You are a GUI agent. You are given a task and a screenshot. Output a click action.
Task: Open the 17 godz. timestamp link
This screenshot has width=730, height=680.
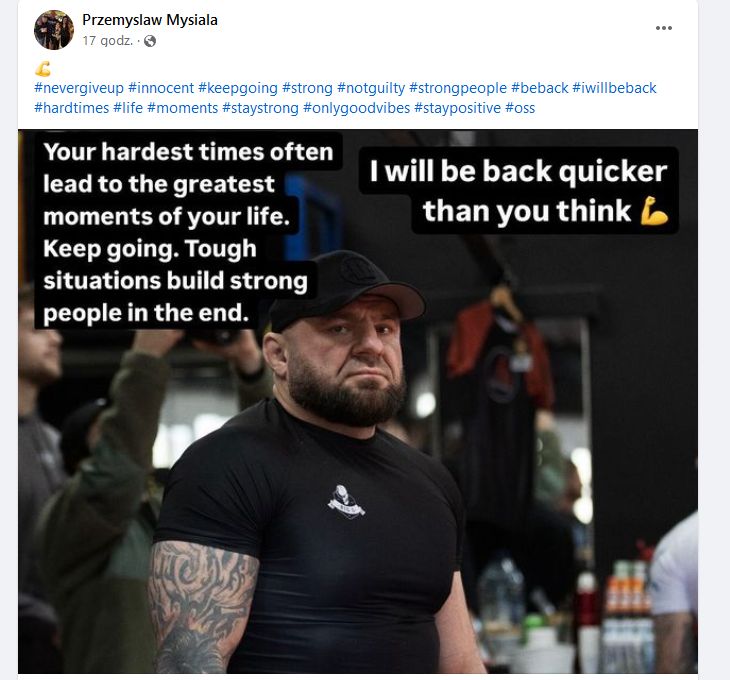coord(108,41)
